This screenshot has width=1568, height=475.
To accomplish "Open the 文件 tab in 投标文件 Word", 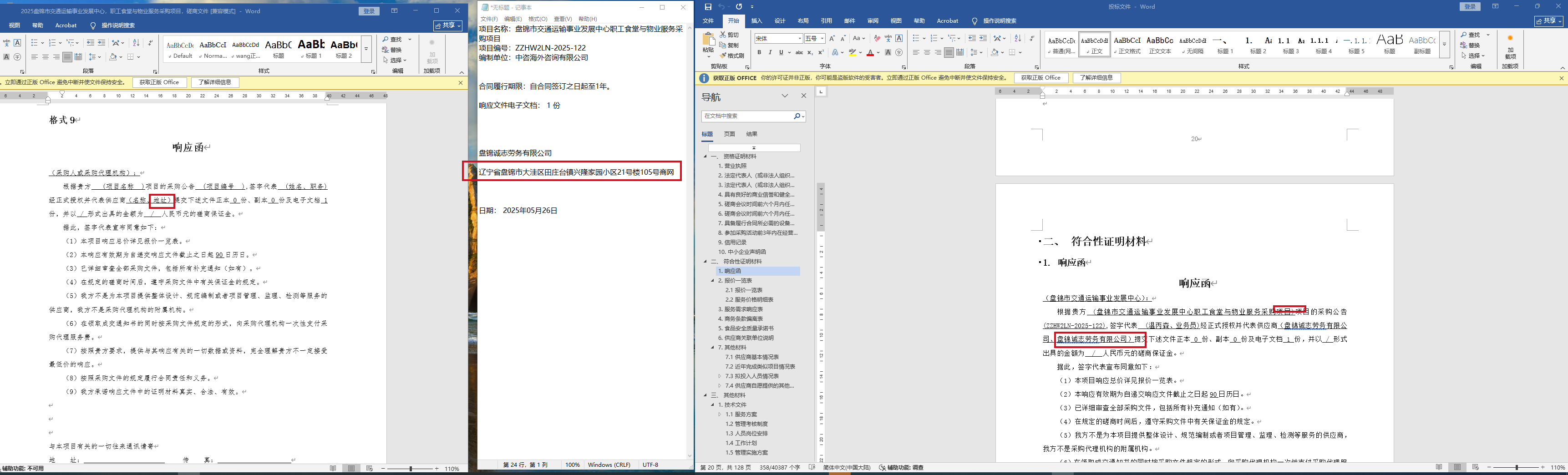I will (708, 20).
